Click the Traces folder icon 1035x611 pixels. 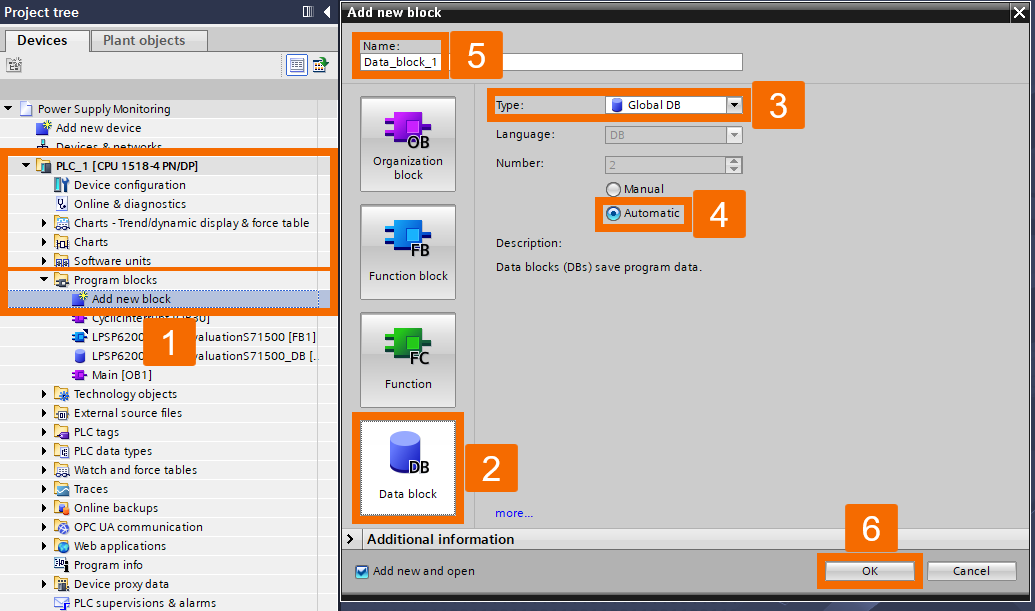click(x=61, y=489)
